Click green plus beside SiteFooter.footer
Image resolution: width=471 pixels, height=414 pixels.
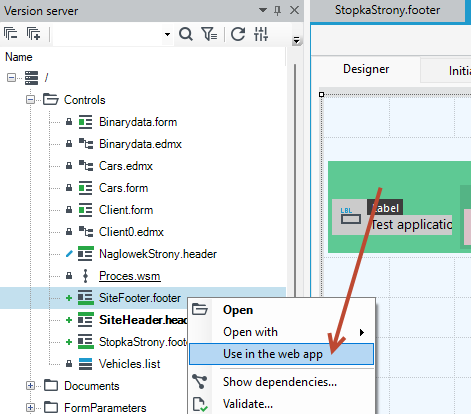coord(69,298)
